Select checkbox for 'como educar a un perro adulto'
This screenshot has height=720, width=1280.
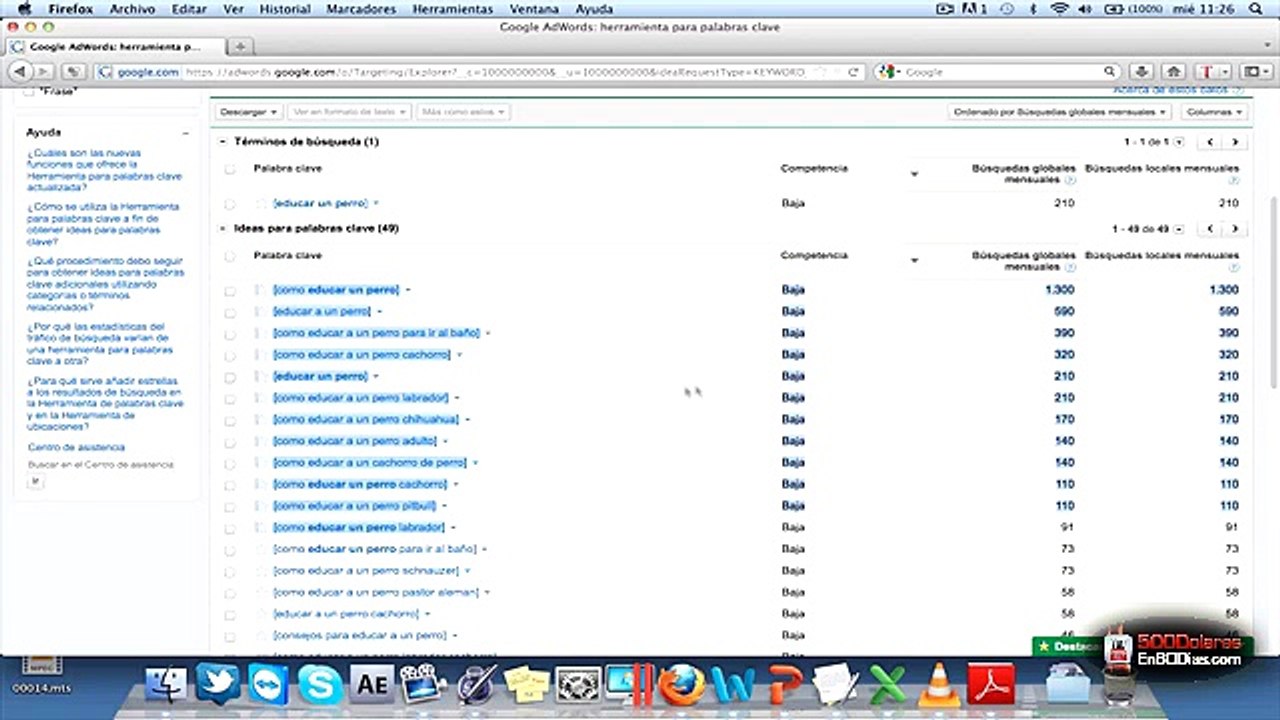(230, 442)
